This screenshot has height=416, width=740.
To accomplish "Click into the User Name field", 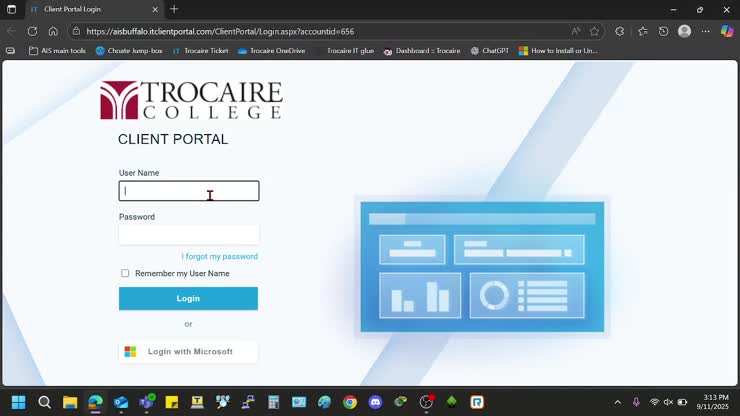I will (x=189, y=191).
